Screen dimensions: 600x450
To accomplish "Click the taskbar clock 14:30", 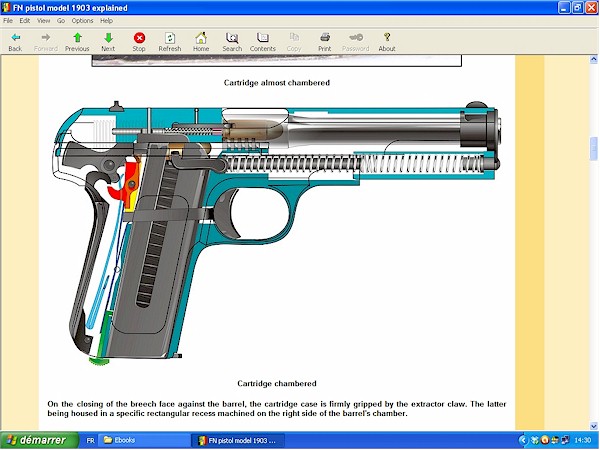I will pyautogui.click(x=582, y=440).
